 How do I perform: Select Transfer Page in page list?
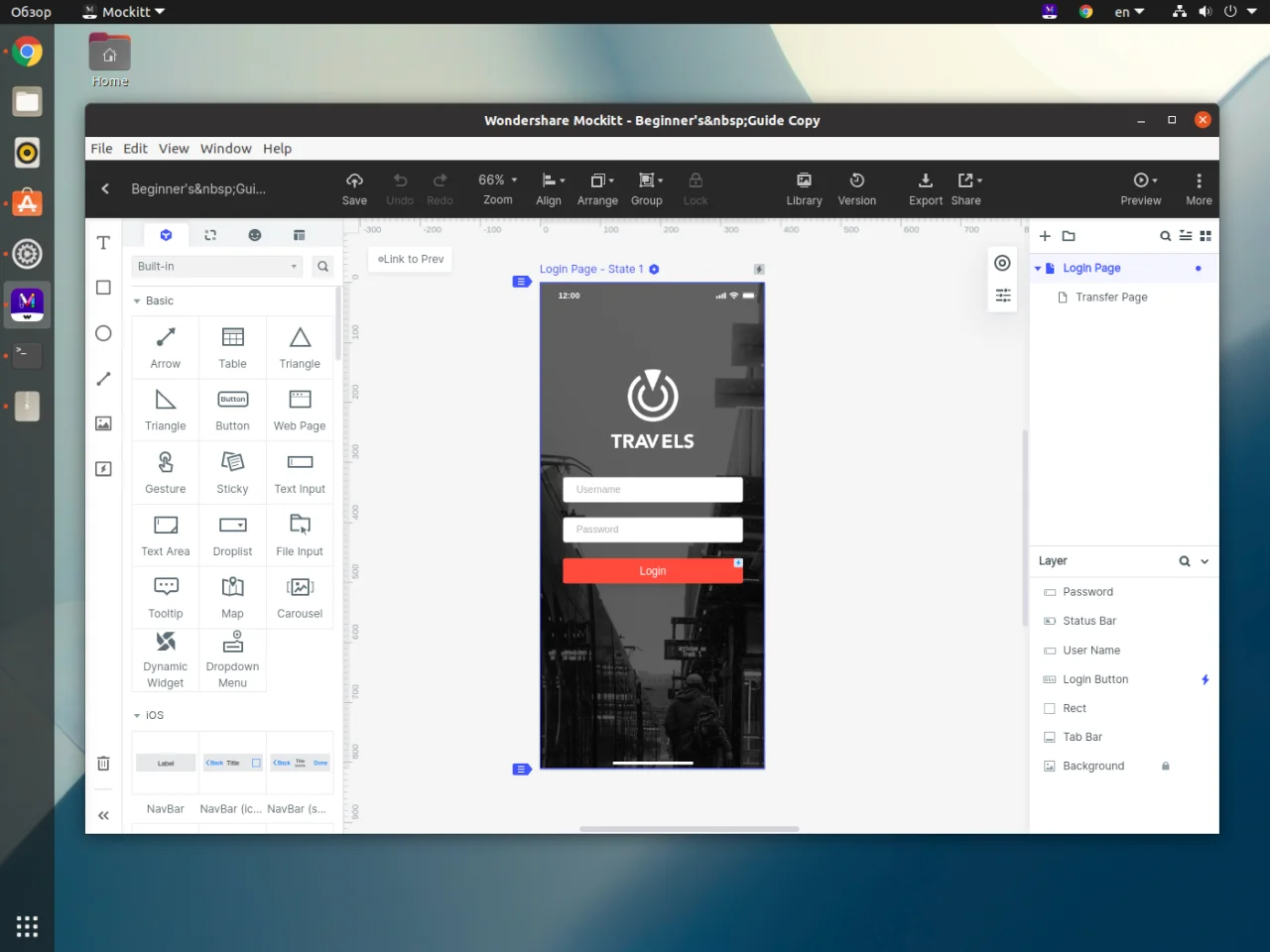1110,297
